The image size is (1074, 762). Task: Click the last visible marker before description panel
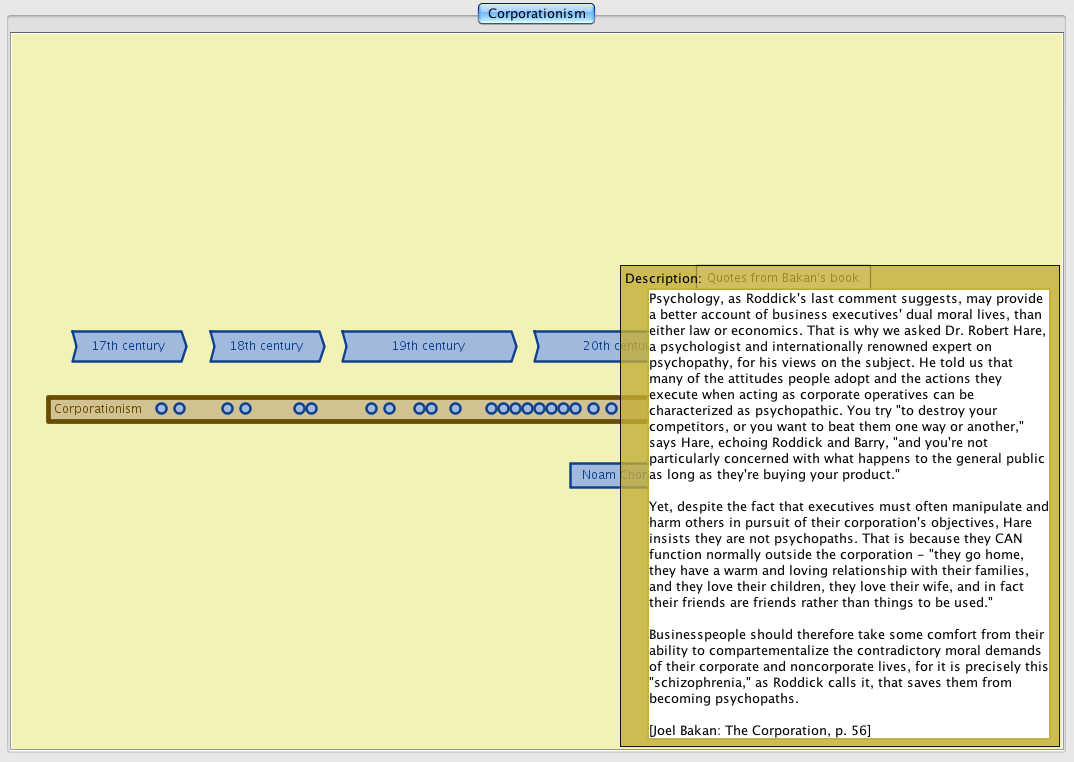pos(612,409)
